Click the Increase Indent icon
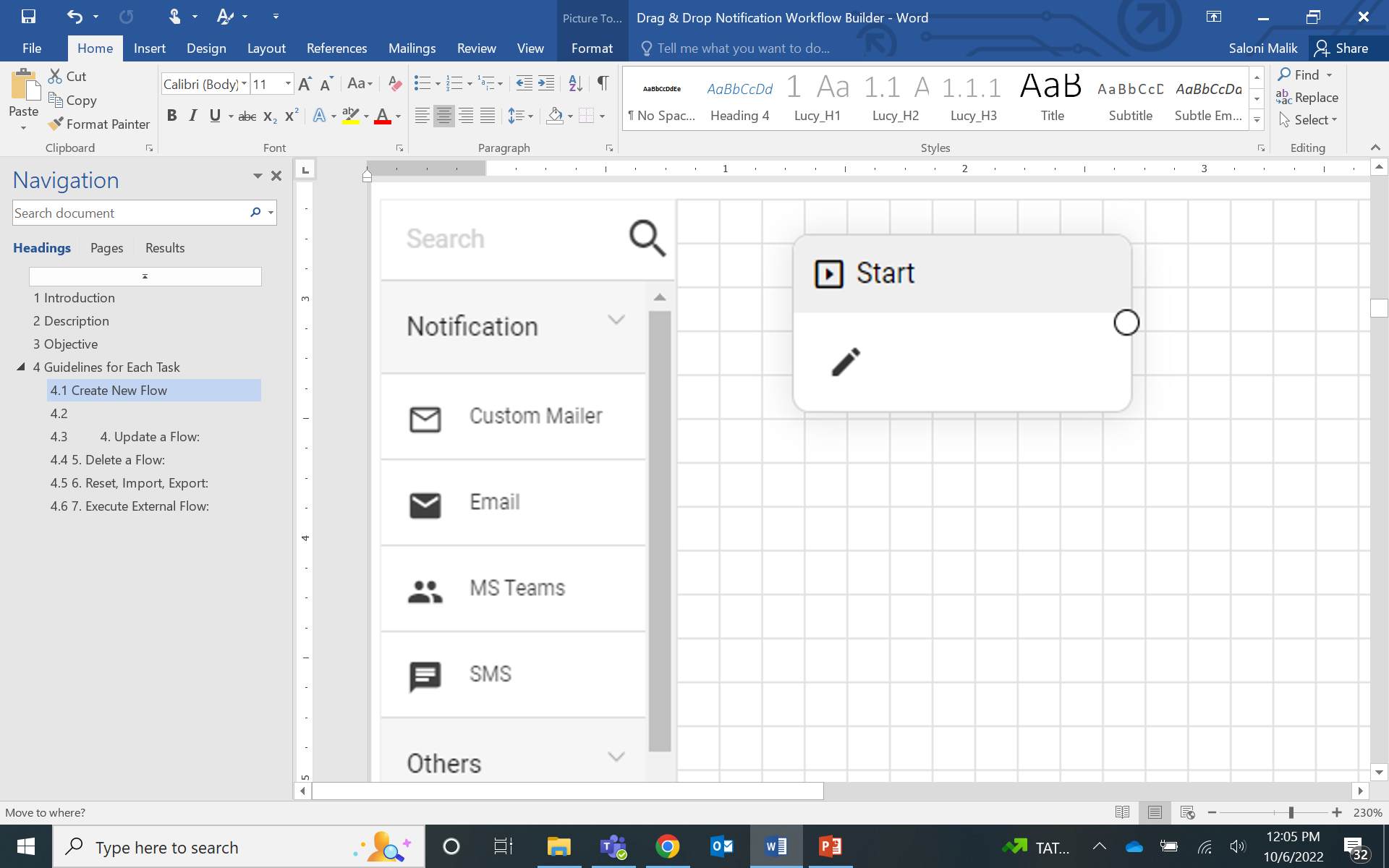The width and height of the screenshot is (1389, 868). 547,83
